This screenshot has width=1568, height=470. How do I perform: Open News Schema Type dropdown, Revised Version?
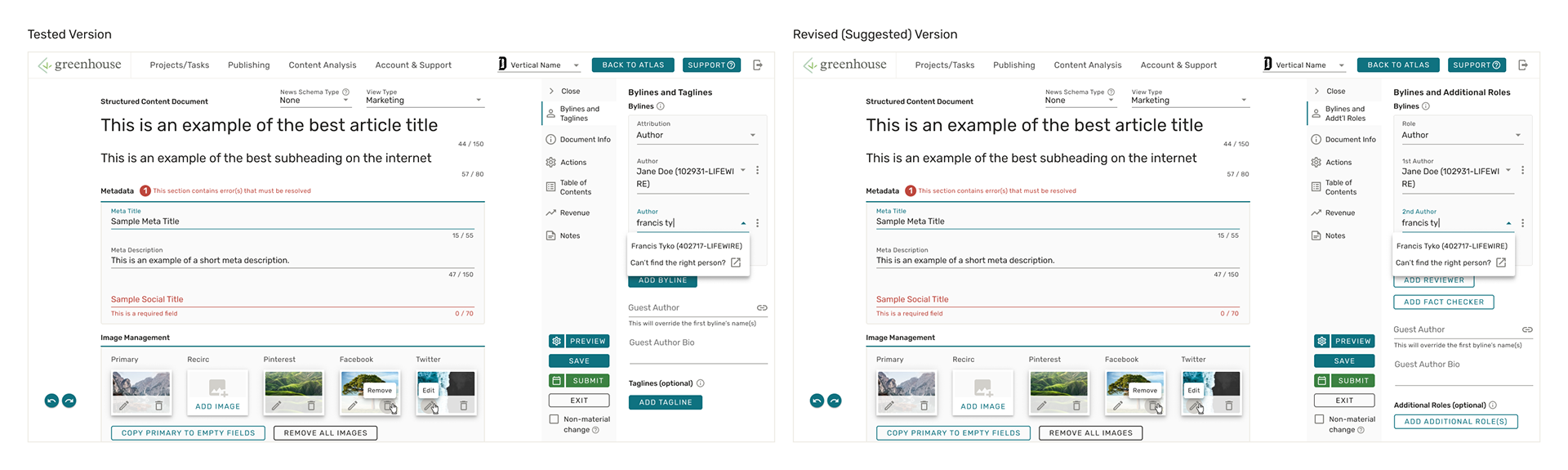click(x=1080, y=97)
